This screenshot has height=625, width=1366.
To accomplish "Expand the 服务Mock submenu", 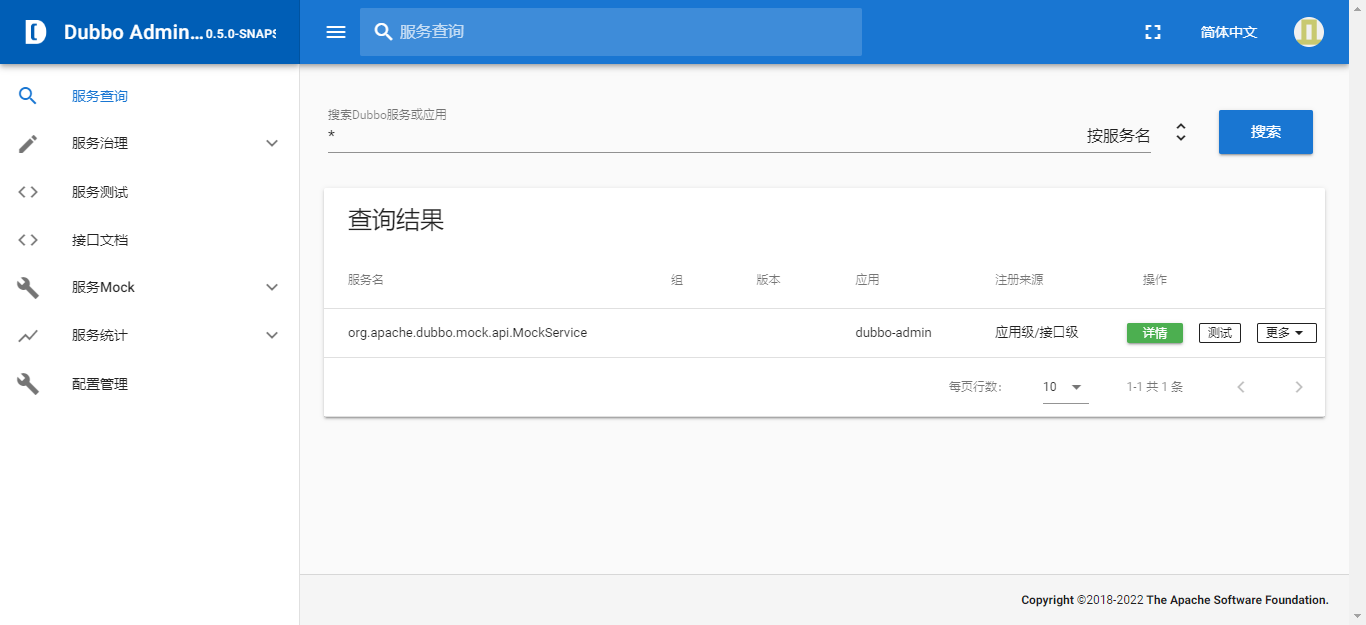I will [271, 287].
